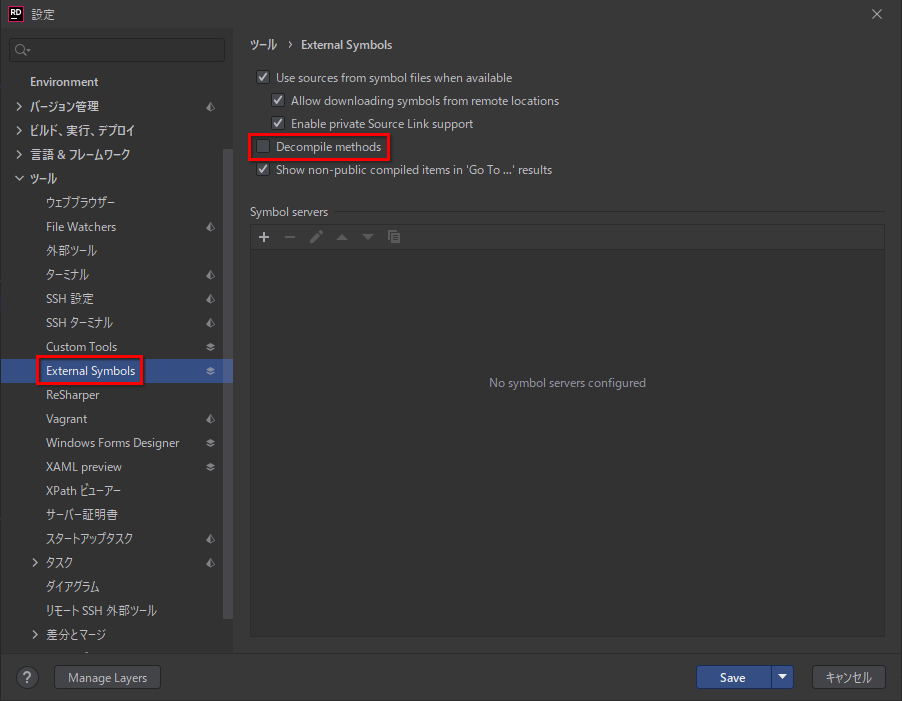Image resolution: width=902 pixels, height=701 pixels.
Task: Click the remove symbol server minus icon
Action: pyautogui.click(x=290, y=237)
